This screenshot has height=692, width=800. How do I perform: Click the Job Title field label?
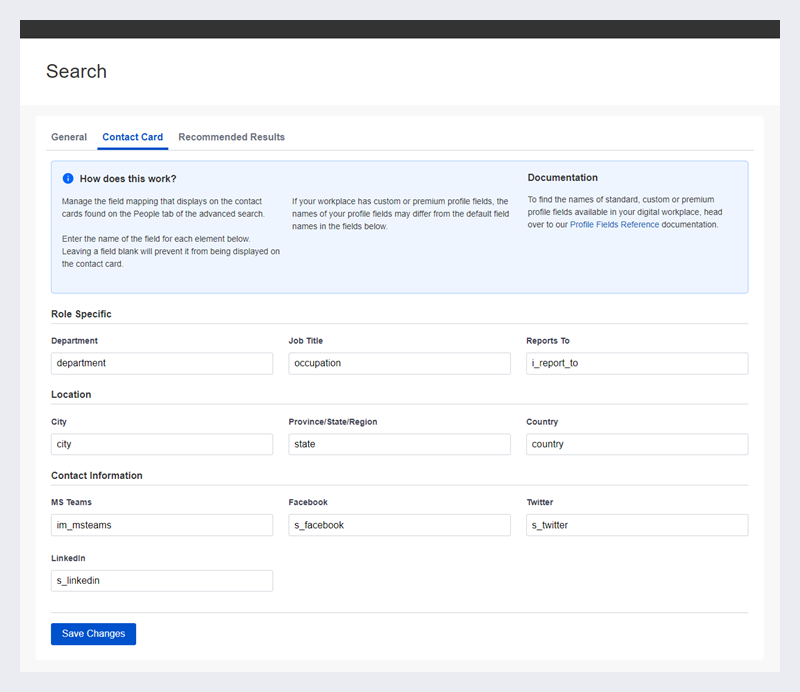tap(306, 341)
